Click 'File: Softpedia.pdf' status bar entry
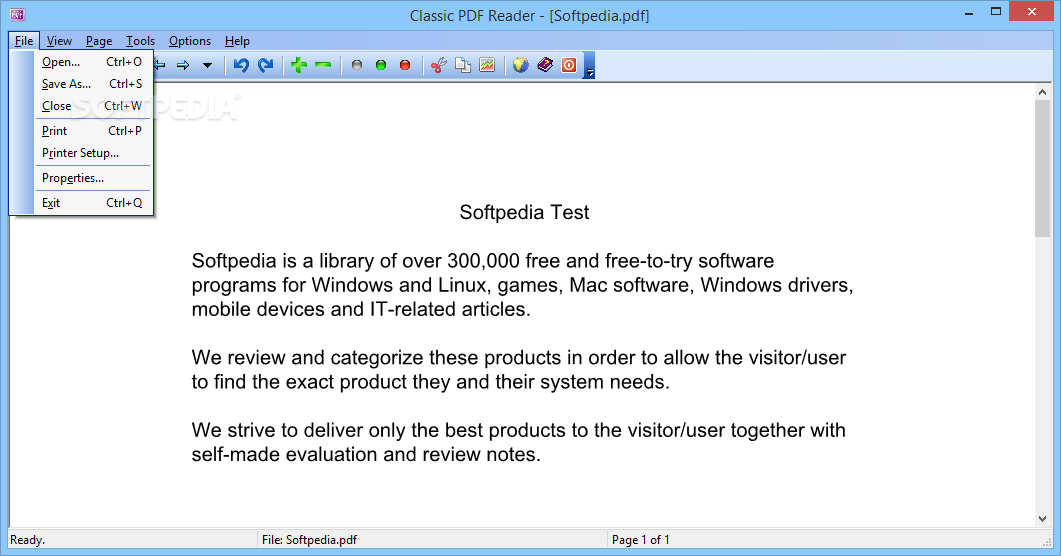Screen dimensions: 1061x556 click(x=309, y=540)
